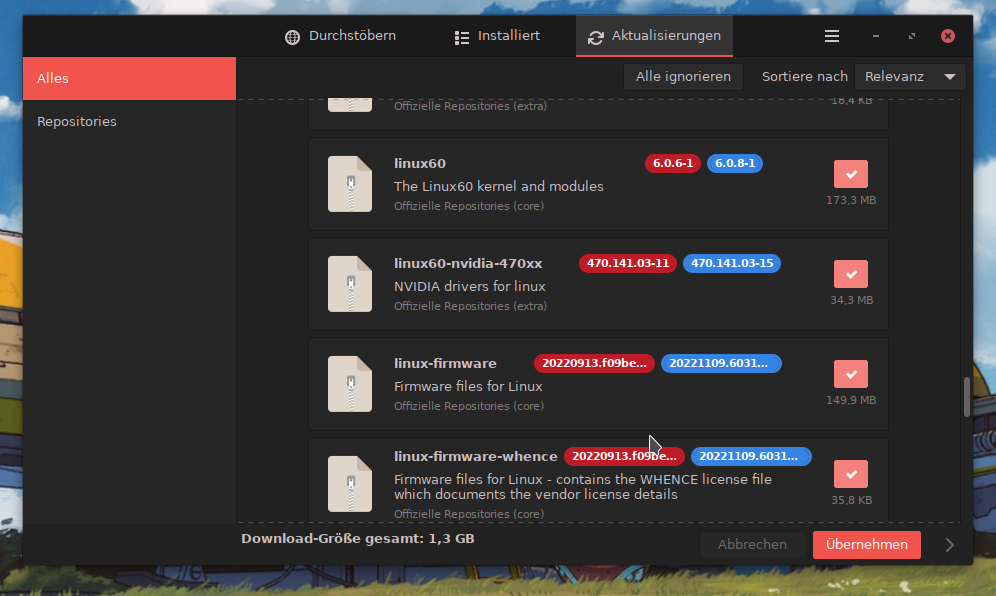Close the window with the red X
Viewport: 996px width, 596px height.
click(x=948, y=36)
